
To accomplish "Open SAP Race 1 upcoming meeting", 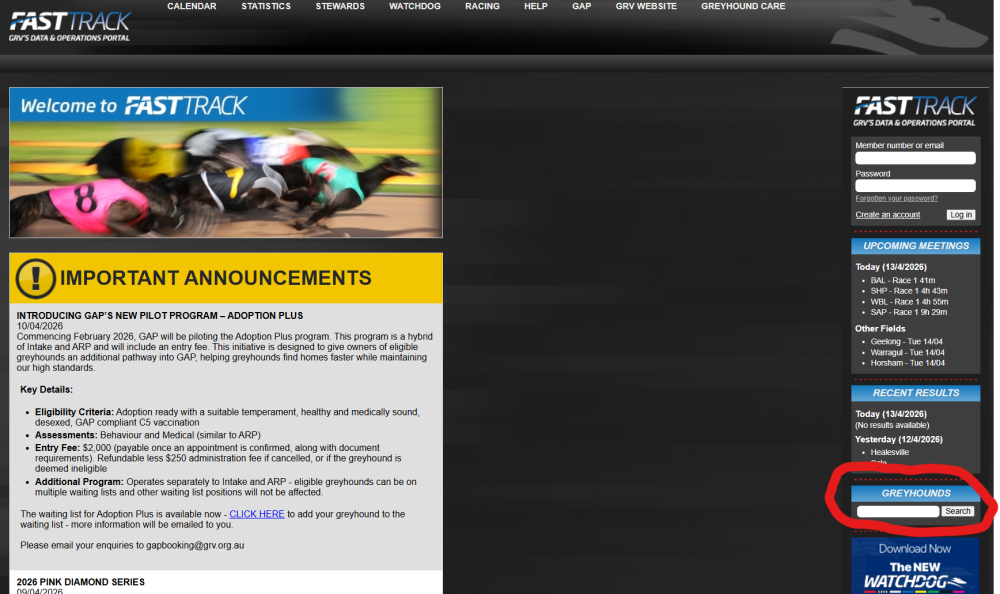I will pos(909,313).
